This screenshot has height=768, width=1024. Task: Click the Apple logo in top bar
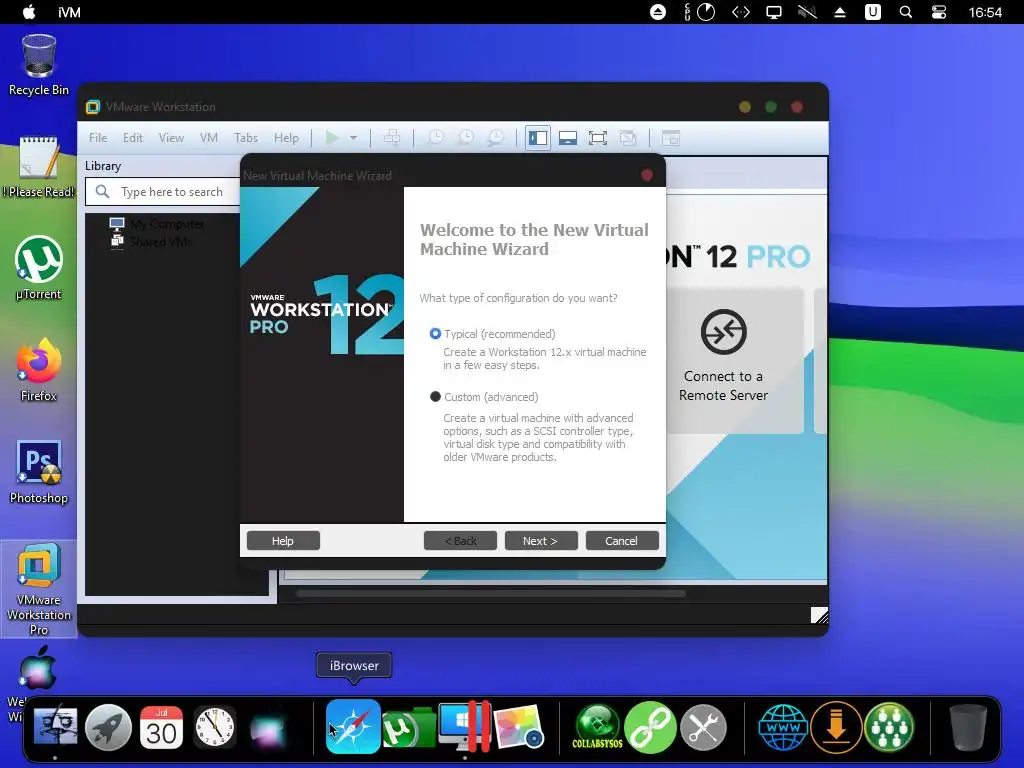(29, 12)
